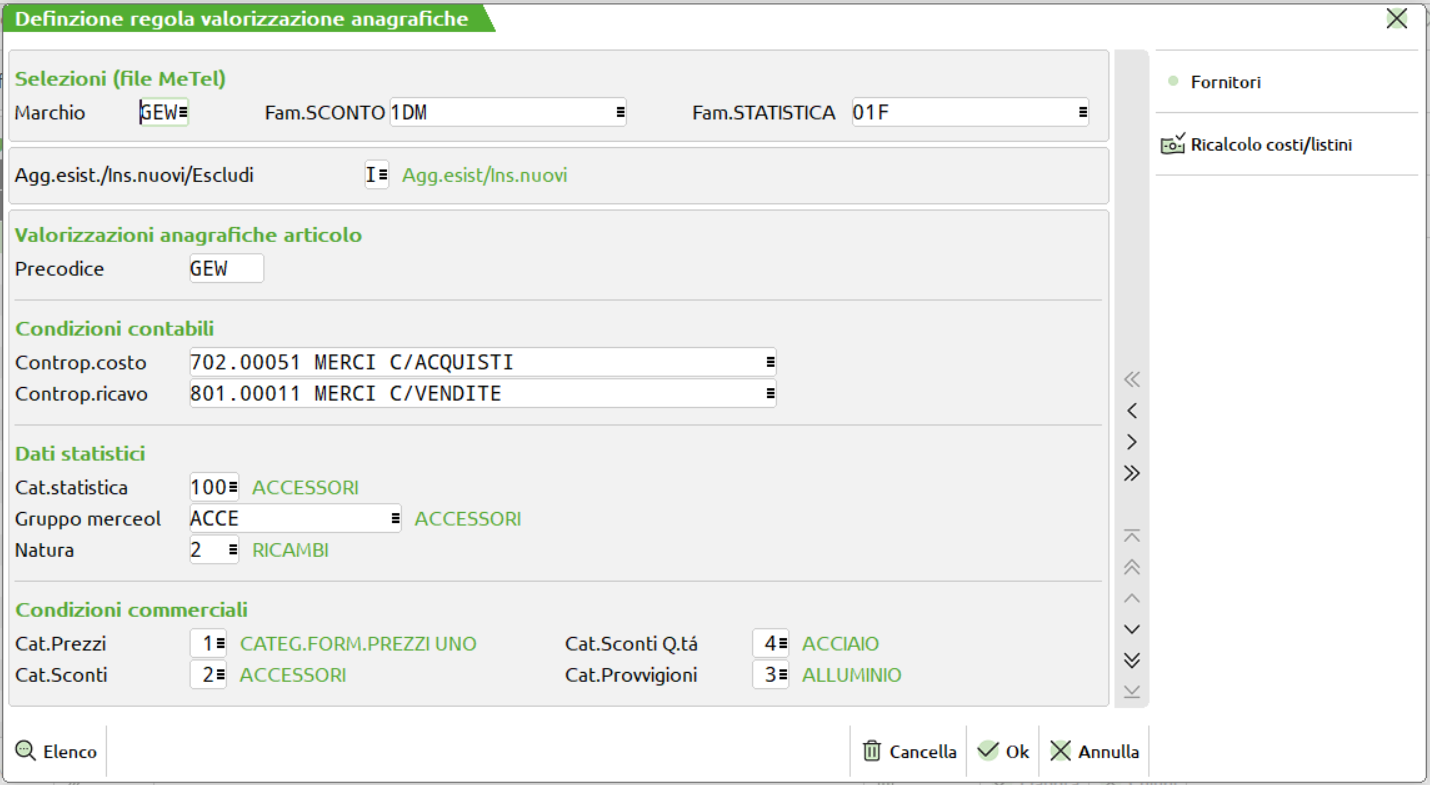Expand the Controp.costo account list
This screenshot has width=1430, height=785.
[770, 362]
